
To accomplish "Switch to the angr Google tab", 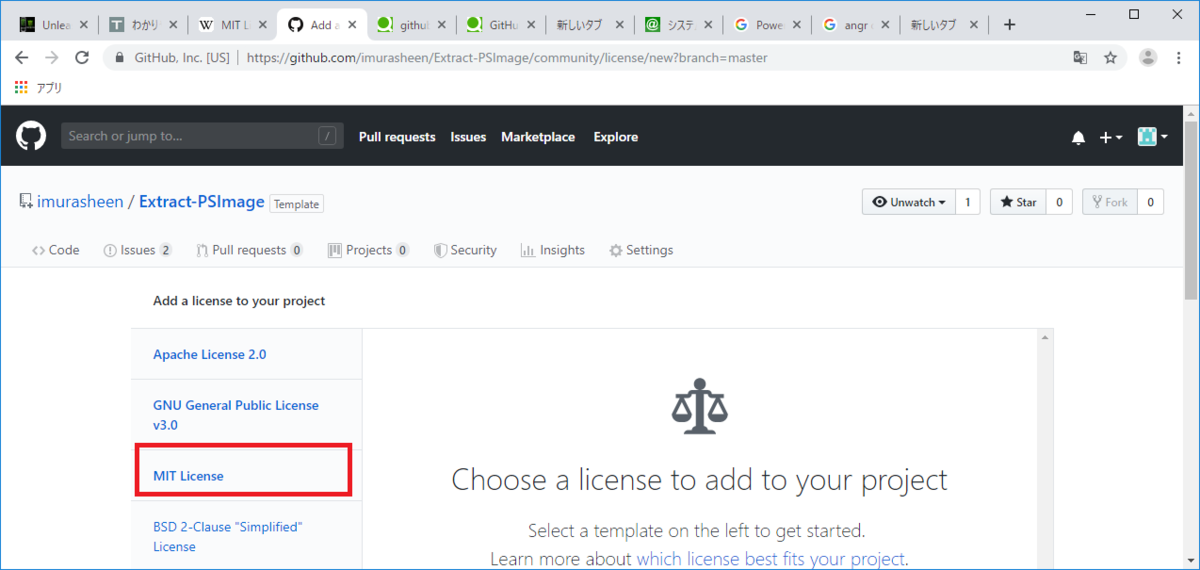I will tap(856, 24).
